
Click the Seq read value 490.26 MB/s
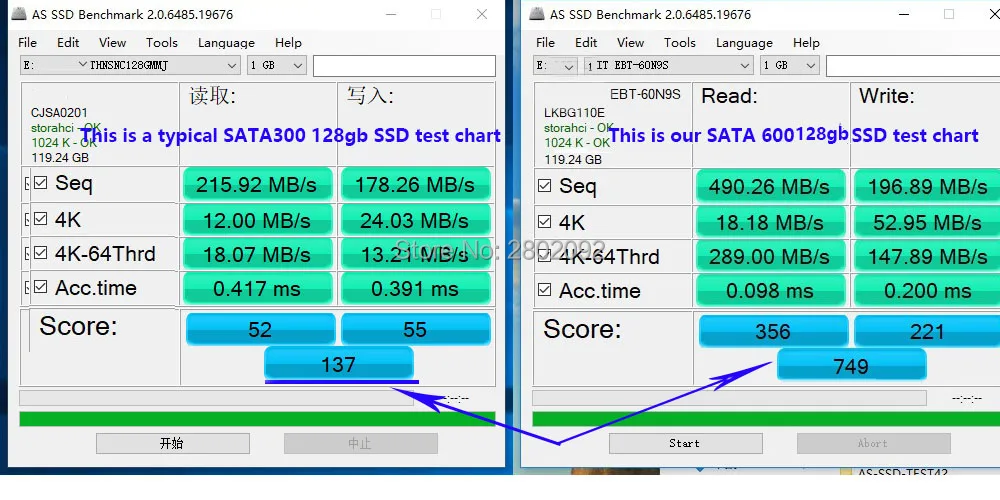[770, 186]
